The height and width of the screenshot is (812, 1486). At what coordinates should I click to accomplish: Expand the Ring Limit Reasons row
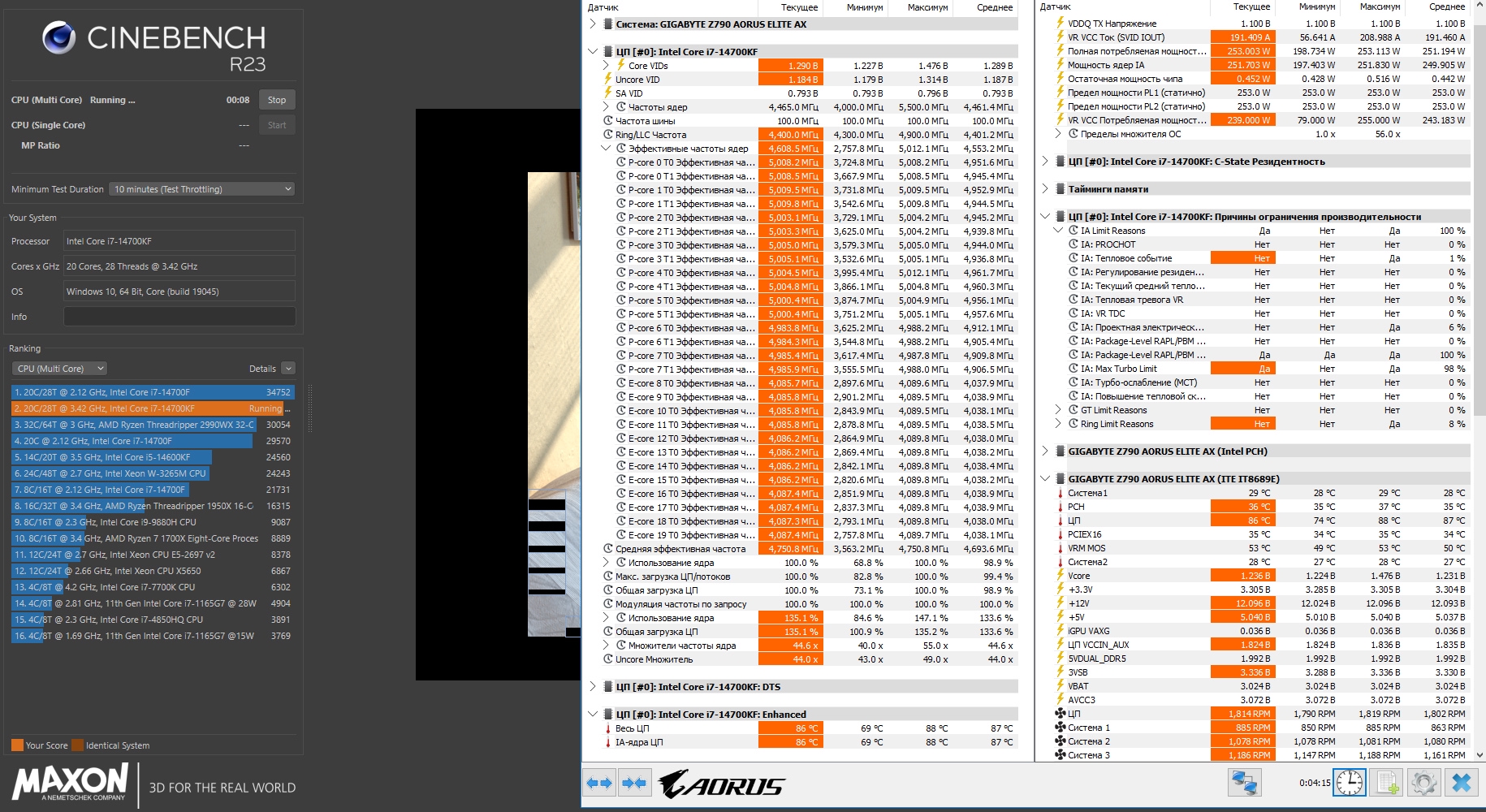(x=1058, y=424)
